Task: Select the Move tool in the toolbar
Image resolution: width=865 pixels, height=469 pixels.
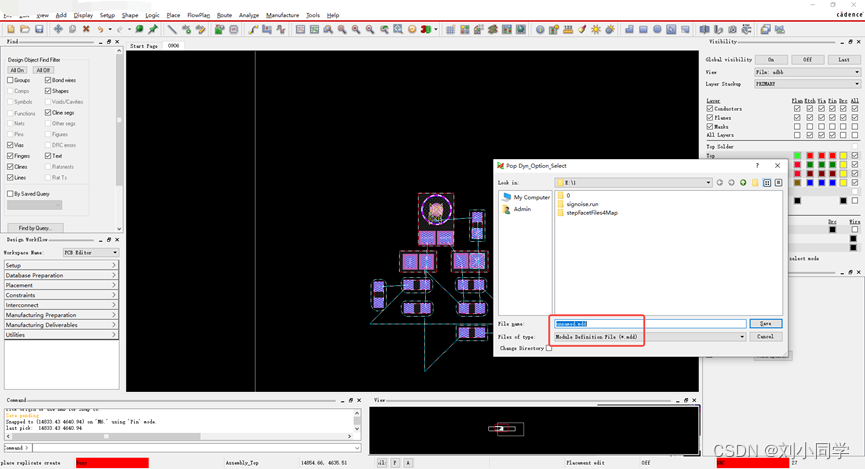Action: [58, 30]
